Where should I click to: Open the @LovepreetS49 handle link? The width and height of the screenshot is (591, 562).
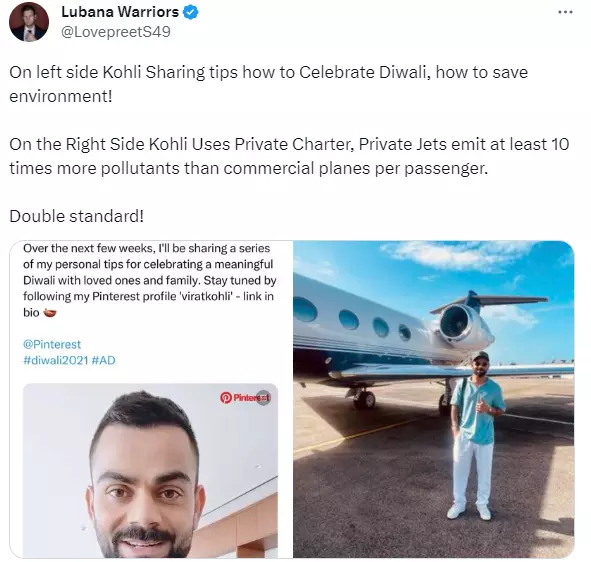(116, 32)
